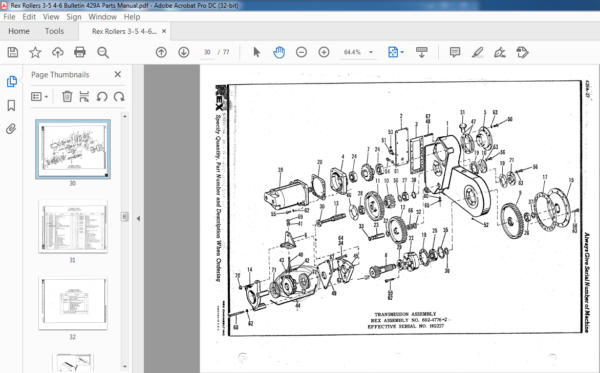
Task: Select the page 31 thumbnail
Action: pos(73,226)
